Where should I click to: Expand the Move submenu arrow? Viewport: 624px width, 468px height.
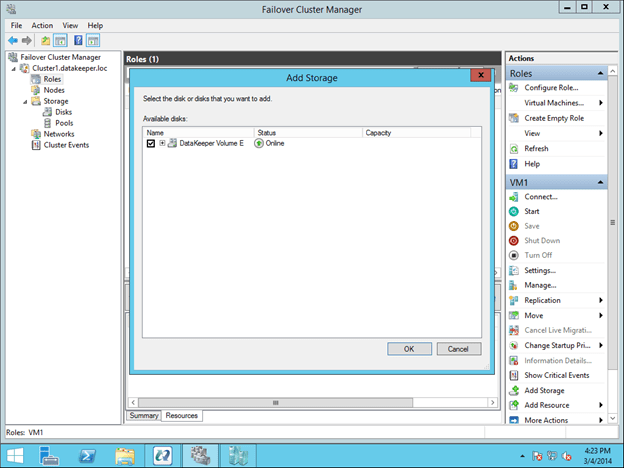click(x=600, y=315)
